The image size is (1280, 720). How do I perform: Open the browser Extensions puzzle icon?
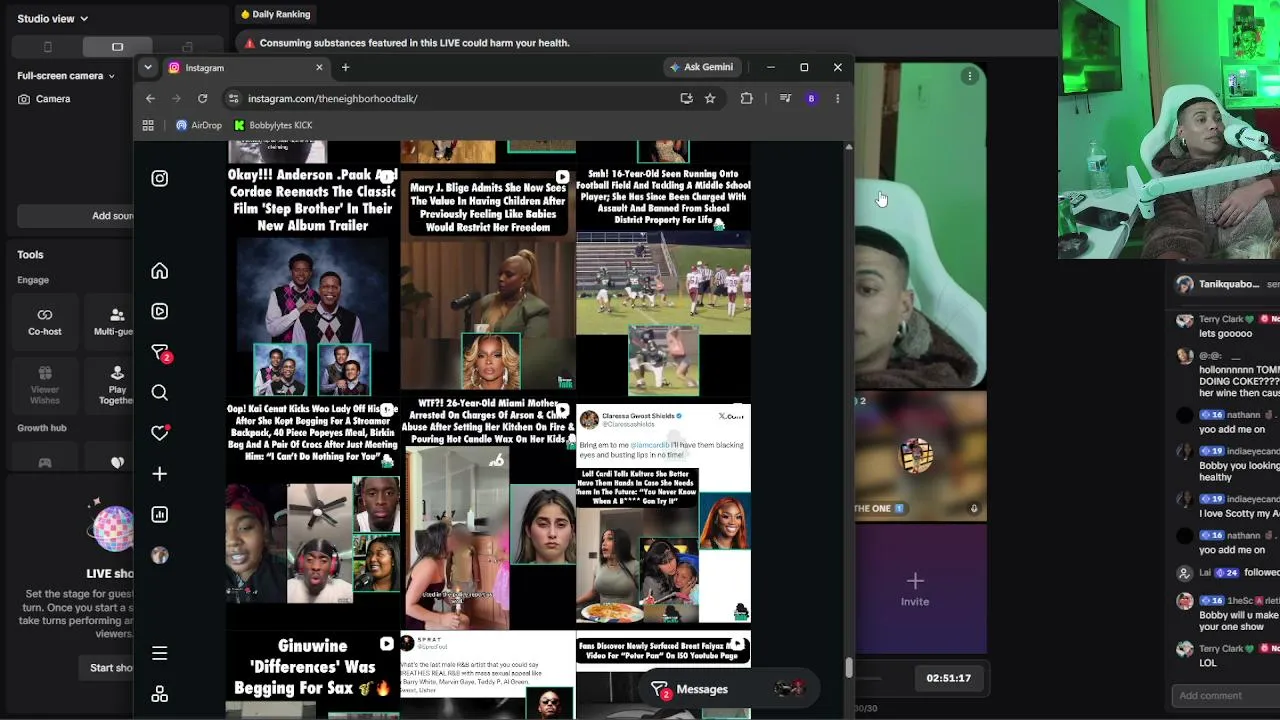tap(746, 98)
